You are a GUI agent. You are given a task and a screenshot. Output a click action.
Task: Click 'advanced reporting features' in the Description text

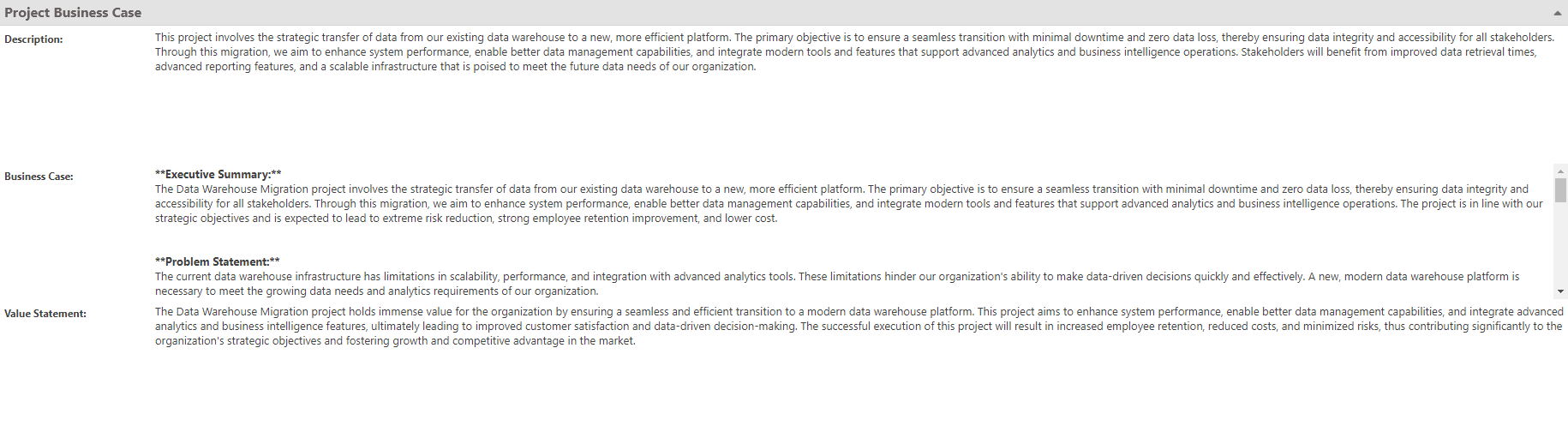tap(224, 67)
